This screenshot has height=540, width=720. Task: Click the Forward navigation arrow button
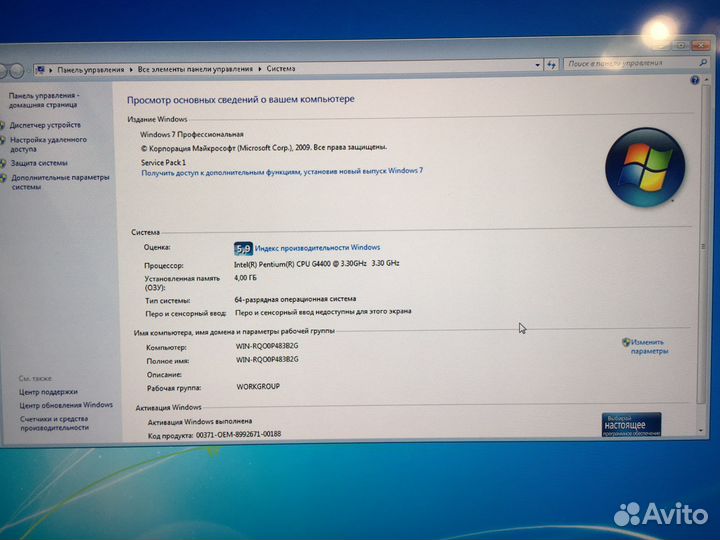tap(17, 71)
